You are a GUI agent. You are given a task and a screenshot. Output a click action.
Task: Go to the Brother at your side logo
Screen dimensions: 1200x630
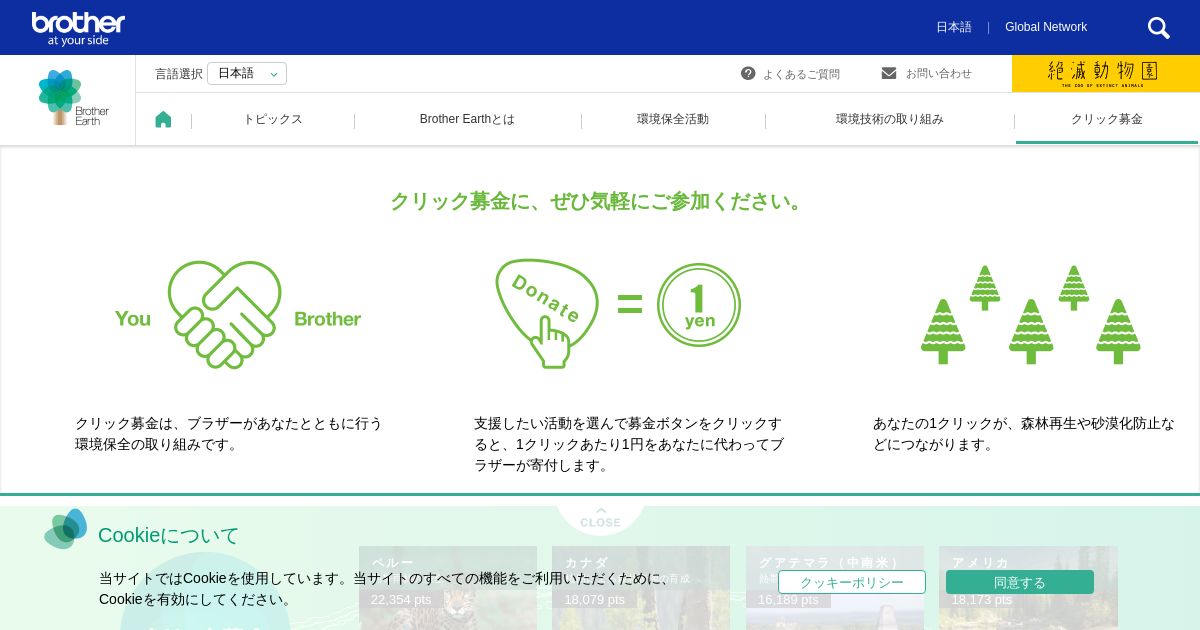coord(78,29)
